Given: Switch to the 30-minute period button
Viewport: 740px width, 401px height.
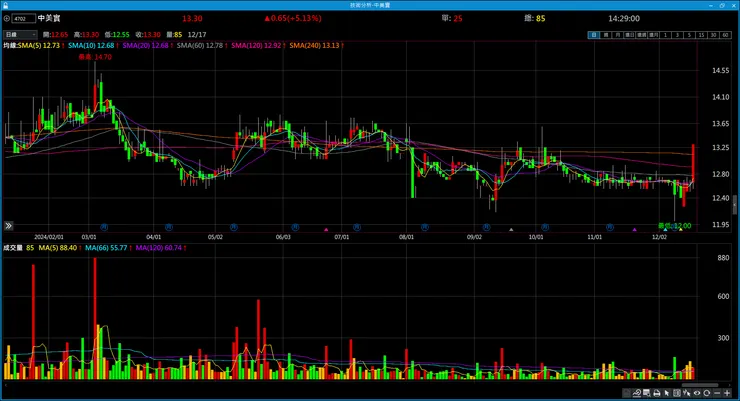Looking at the screenshot, I should 714,35.
